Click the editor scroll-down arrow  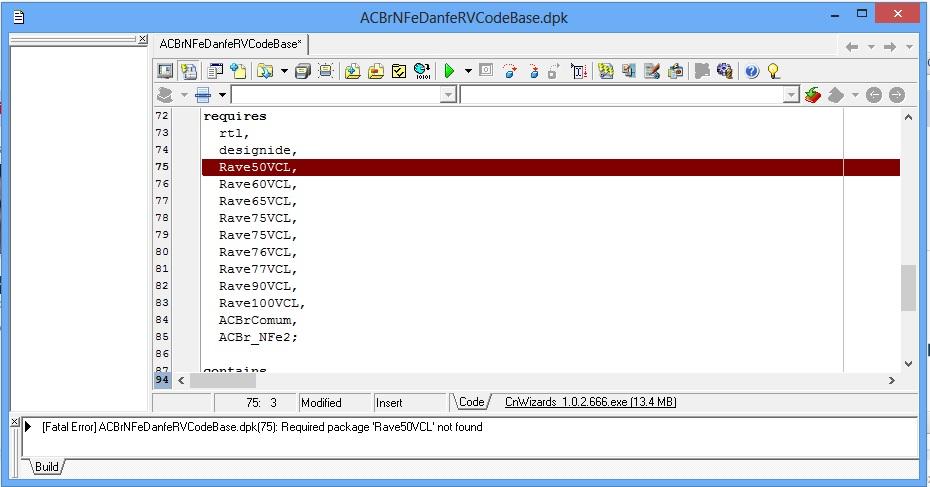(908, 364)
